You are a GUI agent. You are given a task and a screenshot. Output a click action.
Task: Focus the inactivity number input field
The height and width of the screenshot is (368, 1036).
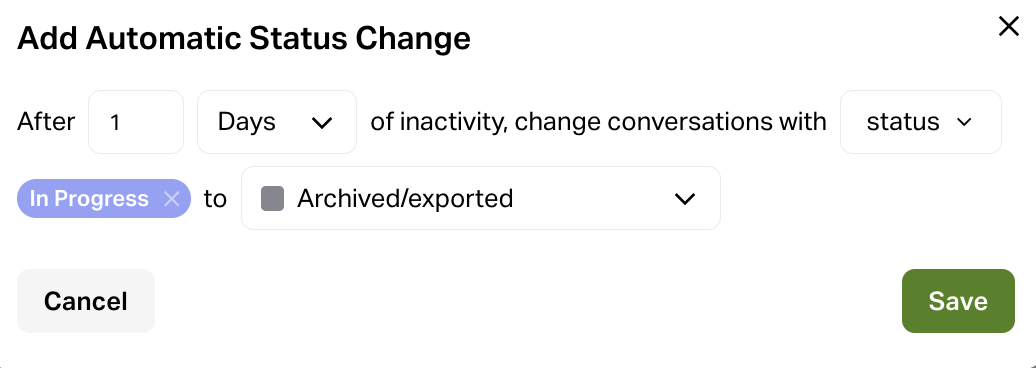point(136,122)
